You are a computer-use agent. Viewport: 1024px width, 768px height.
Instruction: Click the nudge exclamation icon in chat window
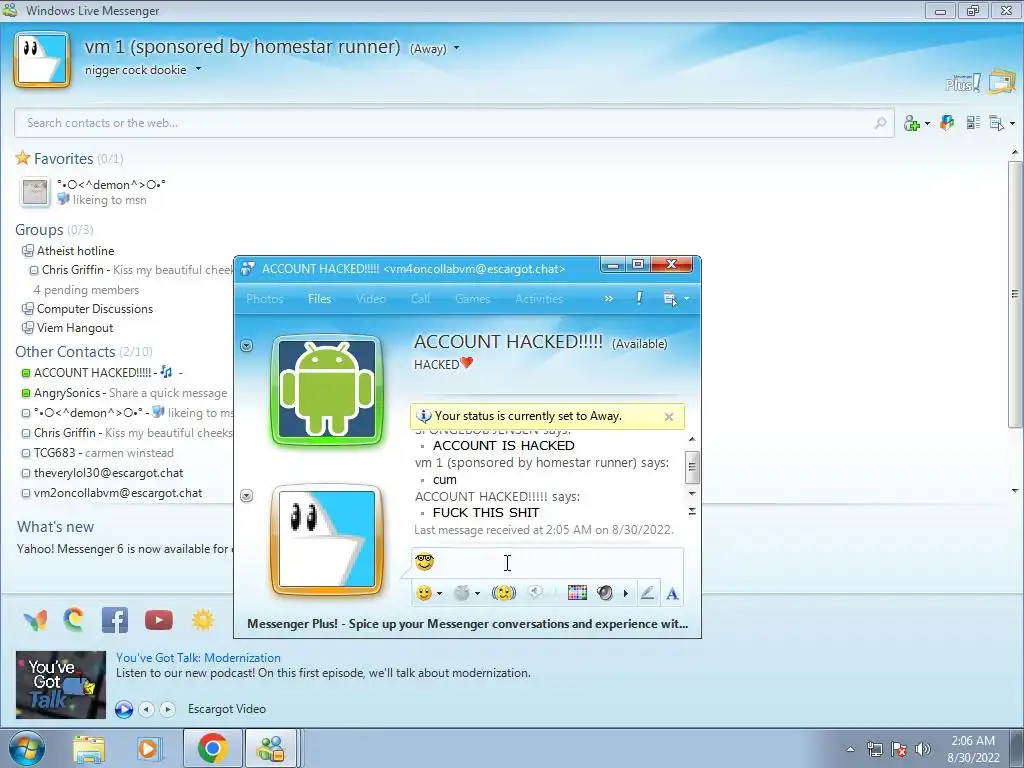pos(639,298)
